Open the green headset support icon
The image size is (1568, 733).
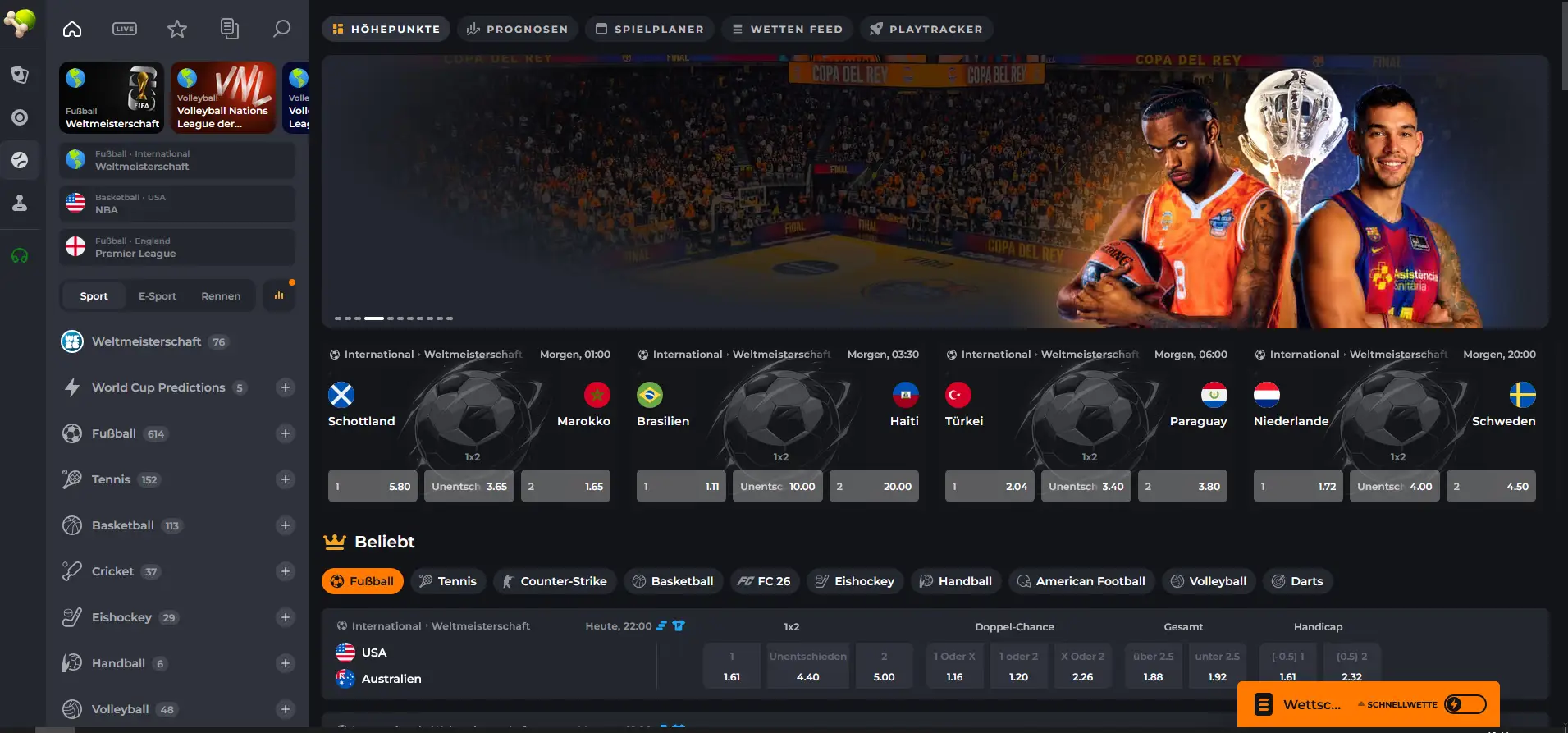[x=20, y=256]
